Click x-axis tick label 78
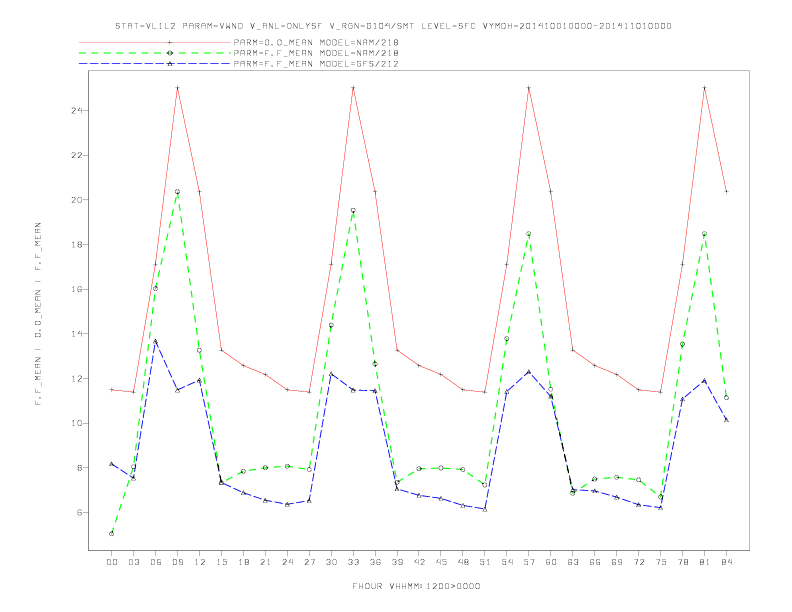Viewport: 792px width, 612px height. (x=682, y=562)
